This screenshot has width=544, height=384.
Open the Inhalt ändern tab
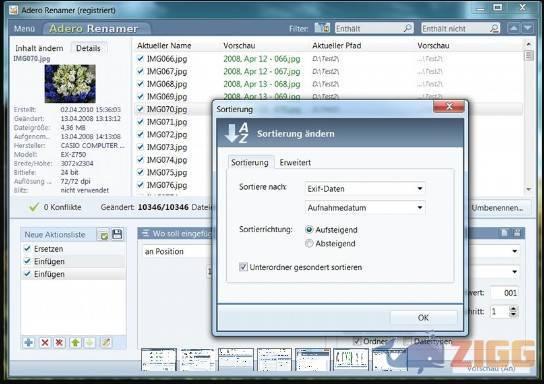point(39,48)
